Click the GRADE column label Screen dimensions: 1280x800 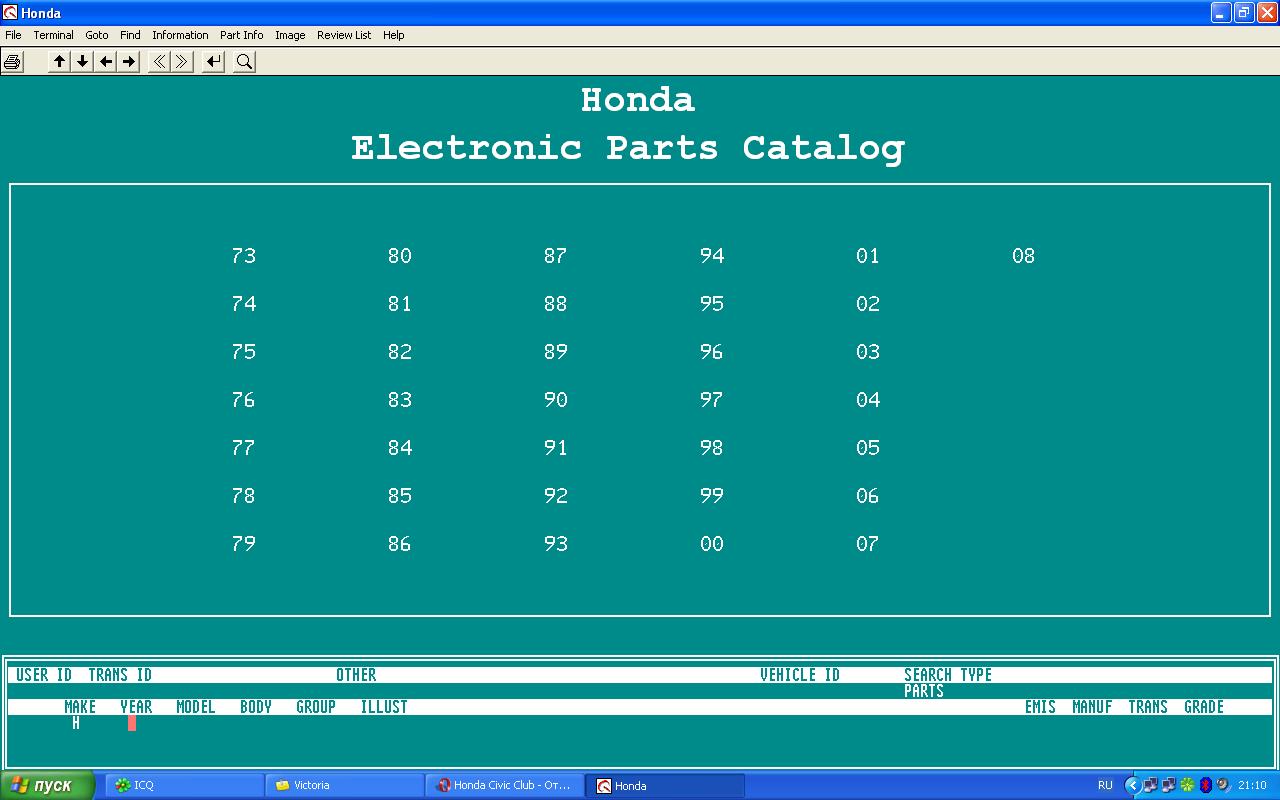[1204, 707]
